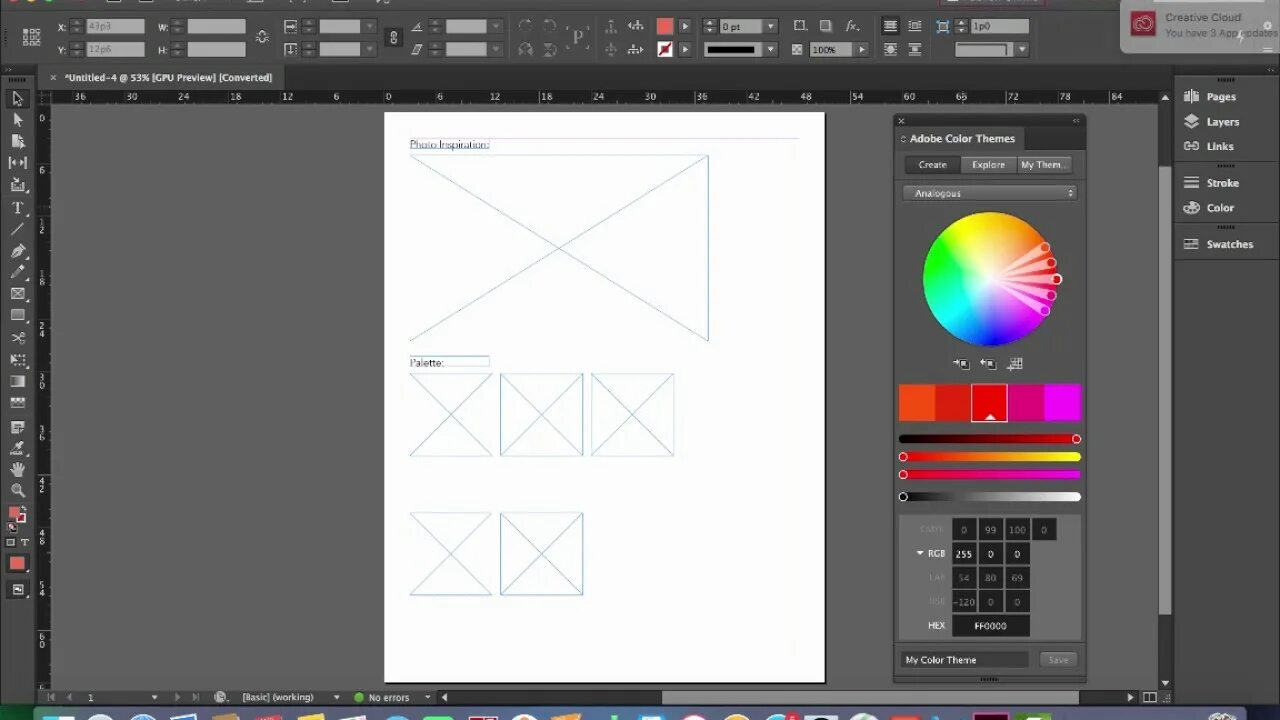
Task: Click the RGB red value field 255
Action: click(964, 554)
